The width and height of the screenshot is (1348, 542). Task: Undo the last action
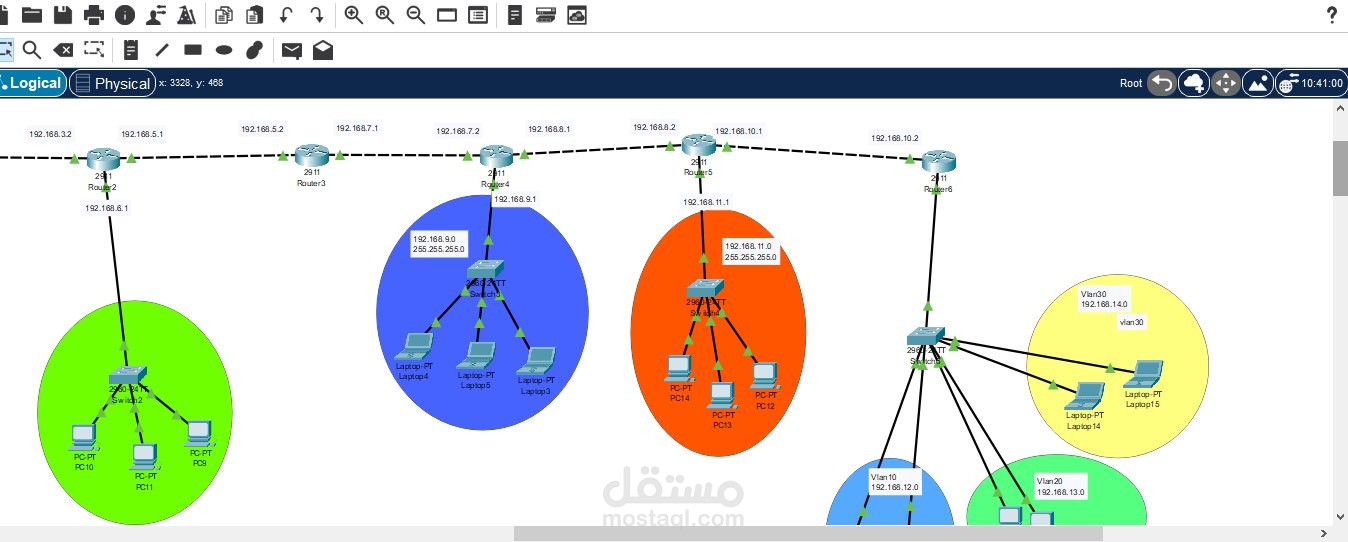(x=286, y=14)
